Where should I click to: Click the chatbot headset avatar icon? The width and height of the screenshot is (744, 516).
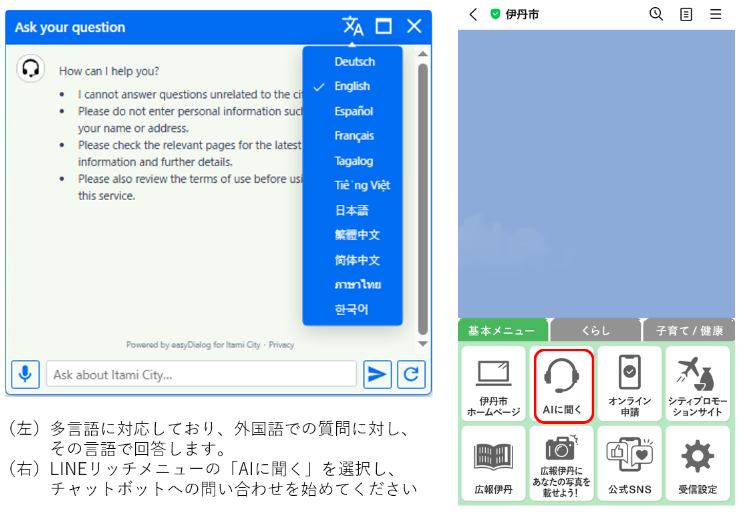[31, 68]
